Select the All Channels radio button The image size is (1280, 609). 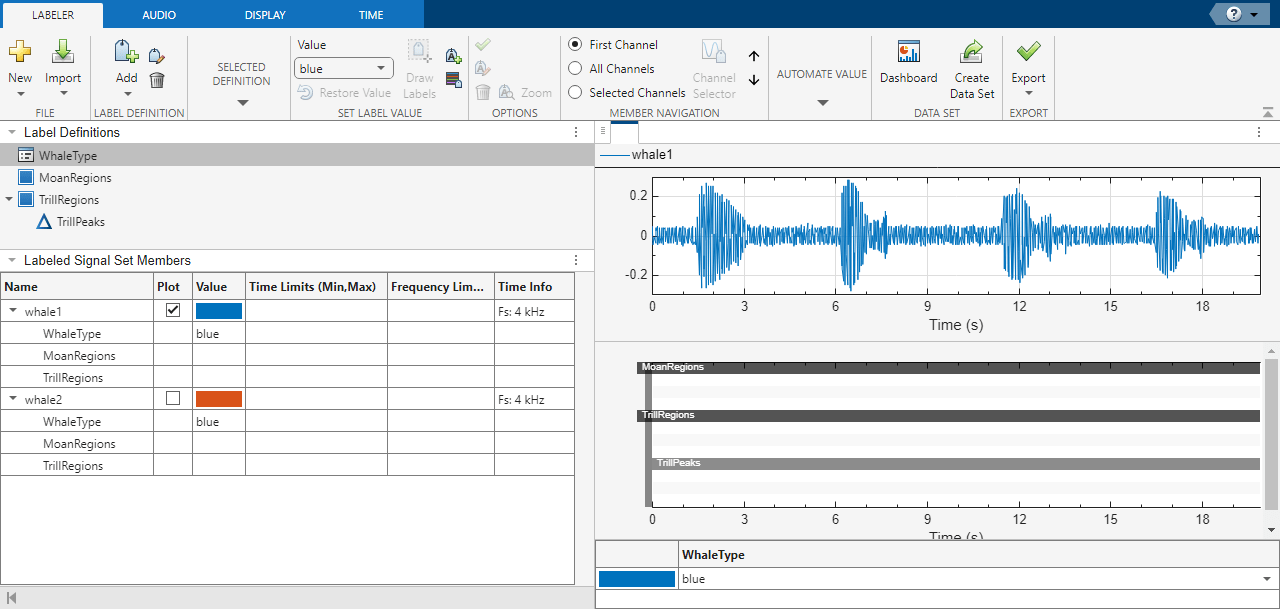point(575,69)
